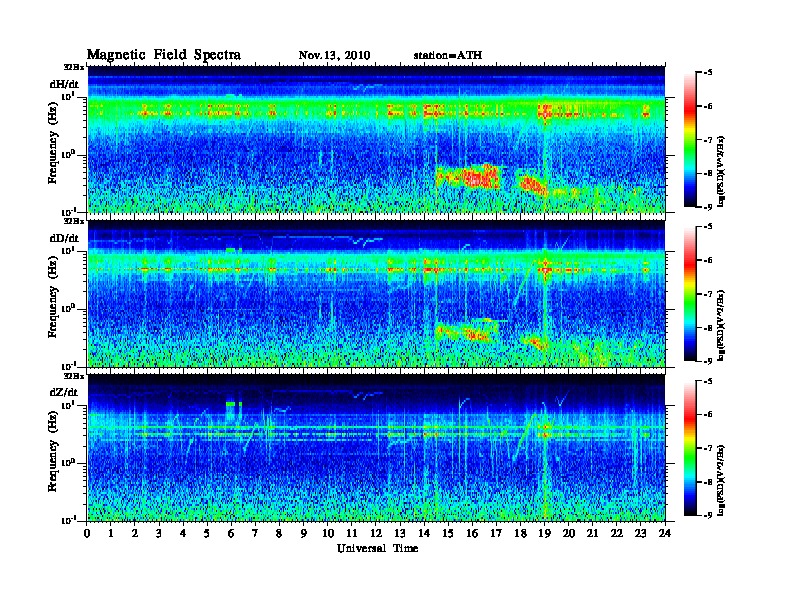Screen dimensions: 792x612
Task: Click the -9 tick on dZ/dt color scale
Action: 708,515
